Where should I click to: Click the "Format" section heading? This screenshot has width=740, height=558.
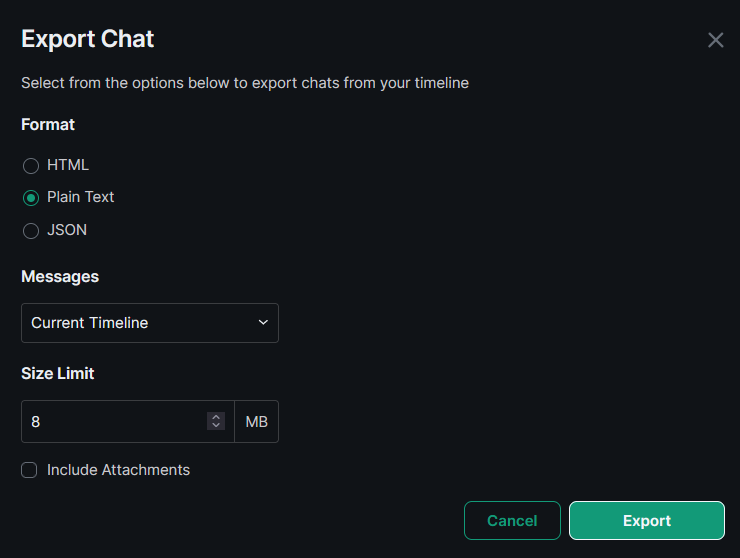48,125
